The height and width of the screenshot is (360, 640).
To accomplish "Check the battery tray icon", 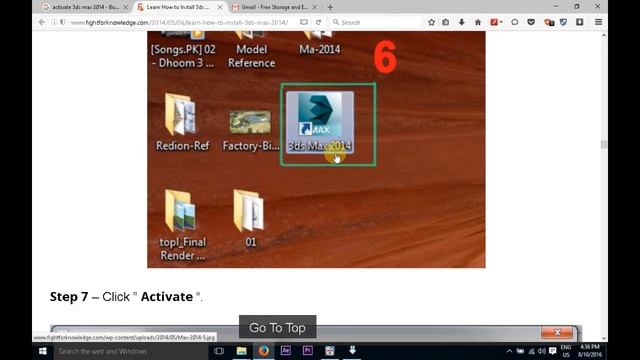I will 520,351.
